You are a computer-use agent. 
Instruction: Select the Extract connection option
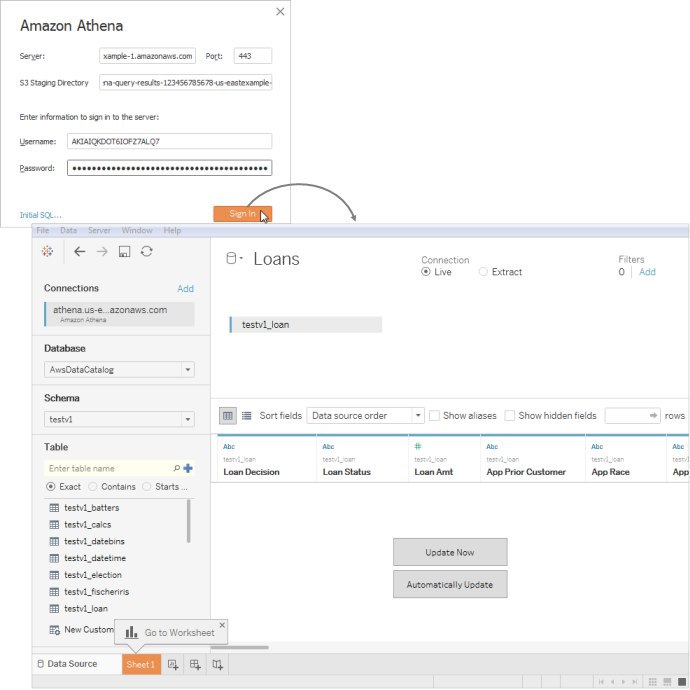(484, 272)
